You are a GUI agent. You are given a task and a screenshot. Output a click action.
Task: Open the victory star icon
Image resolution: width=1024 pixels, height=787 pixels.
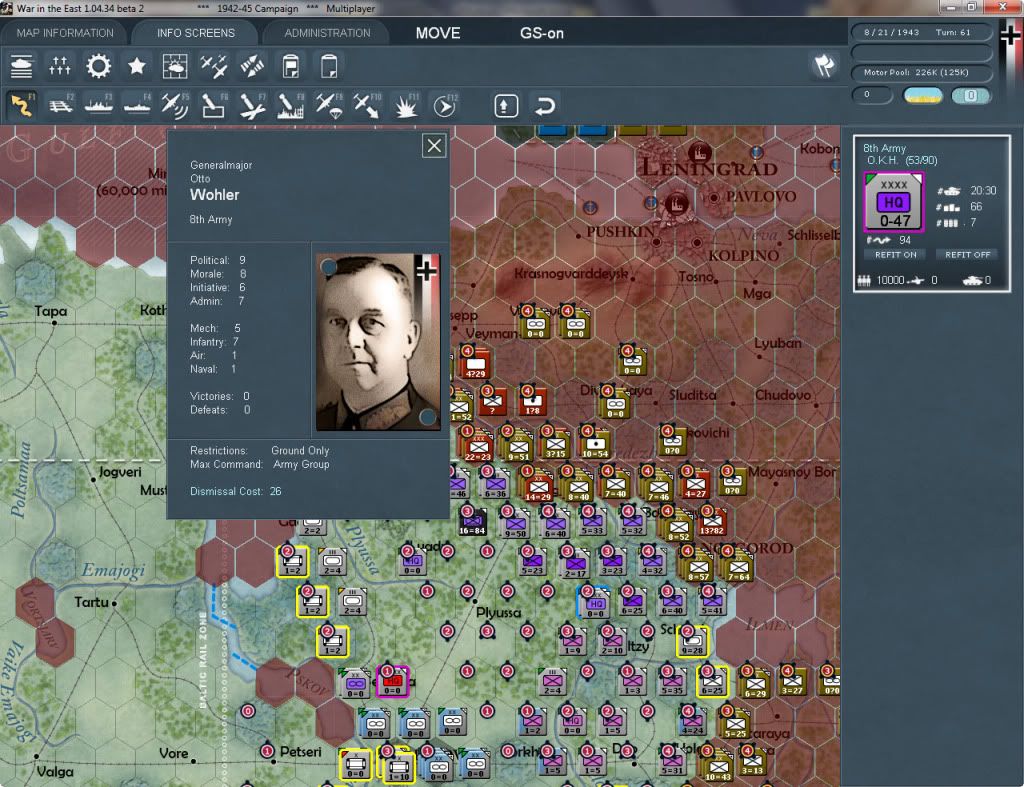click(136, 66)
